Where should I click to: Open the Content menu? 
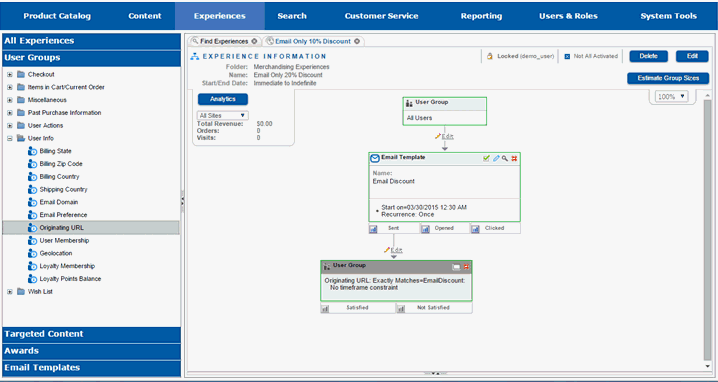[x=145, y=16]
